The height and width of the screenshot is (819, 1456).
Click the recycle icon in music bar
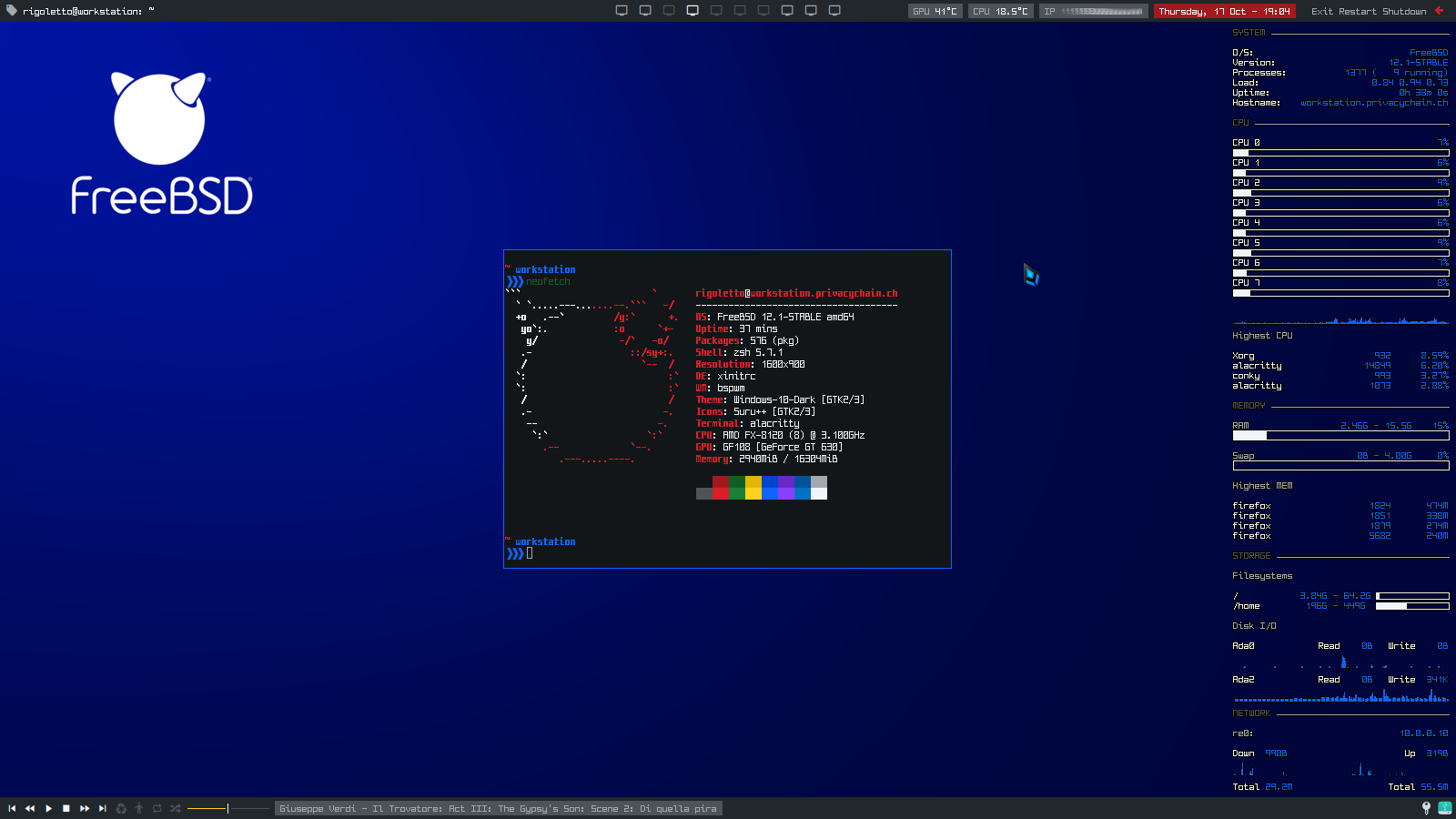click(x=121, y=808)
